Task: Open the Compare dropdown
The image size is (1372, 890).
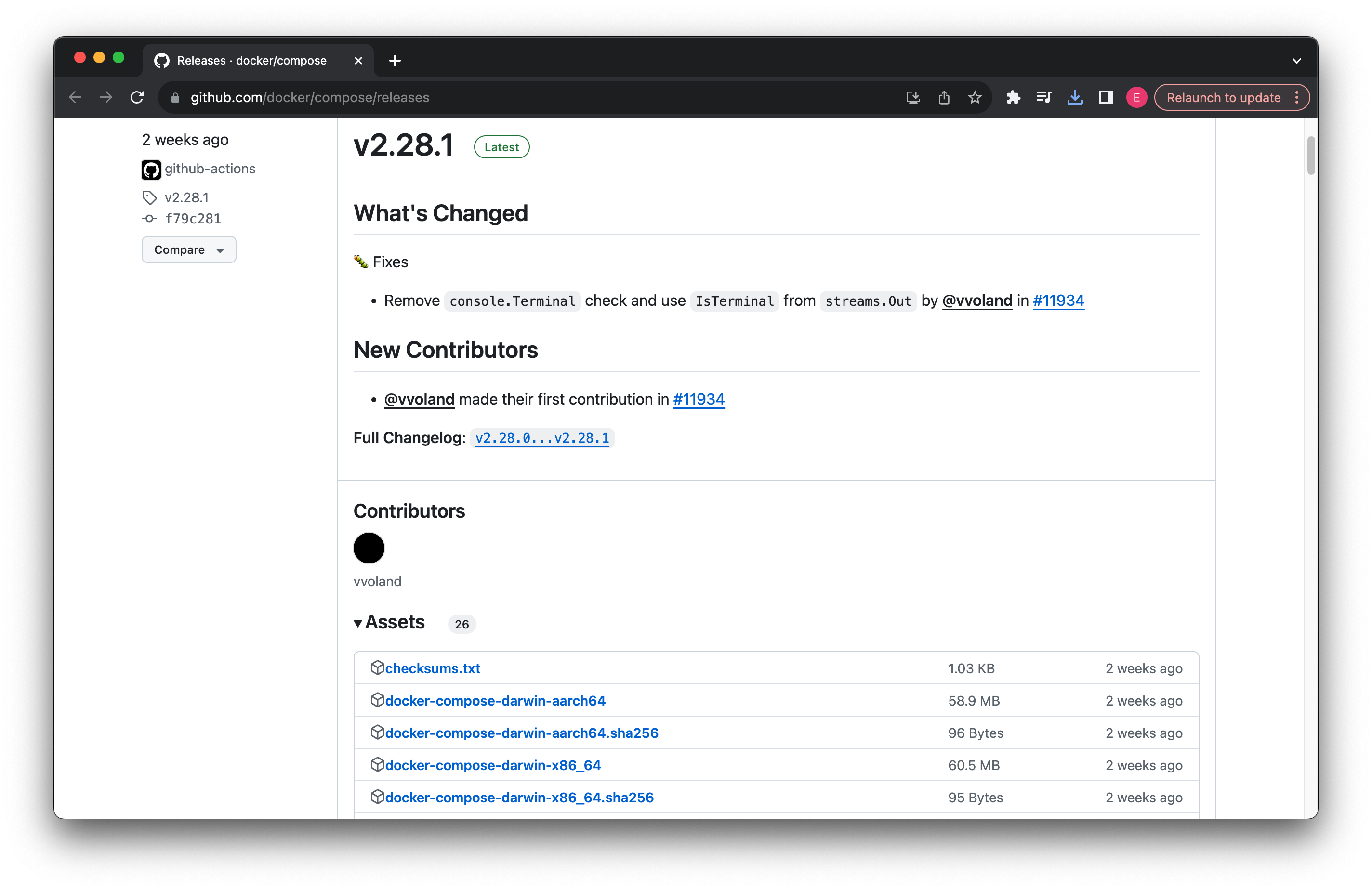Action: click(189, 249)
